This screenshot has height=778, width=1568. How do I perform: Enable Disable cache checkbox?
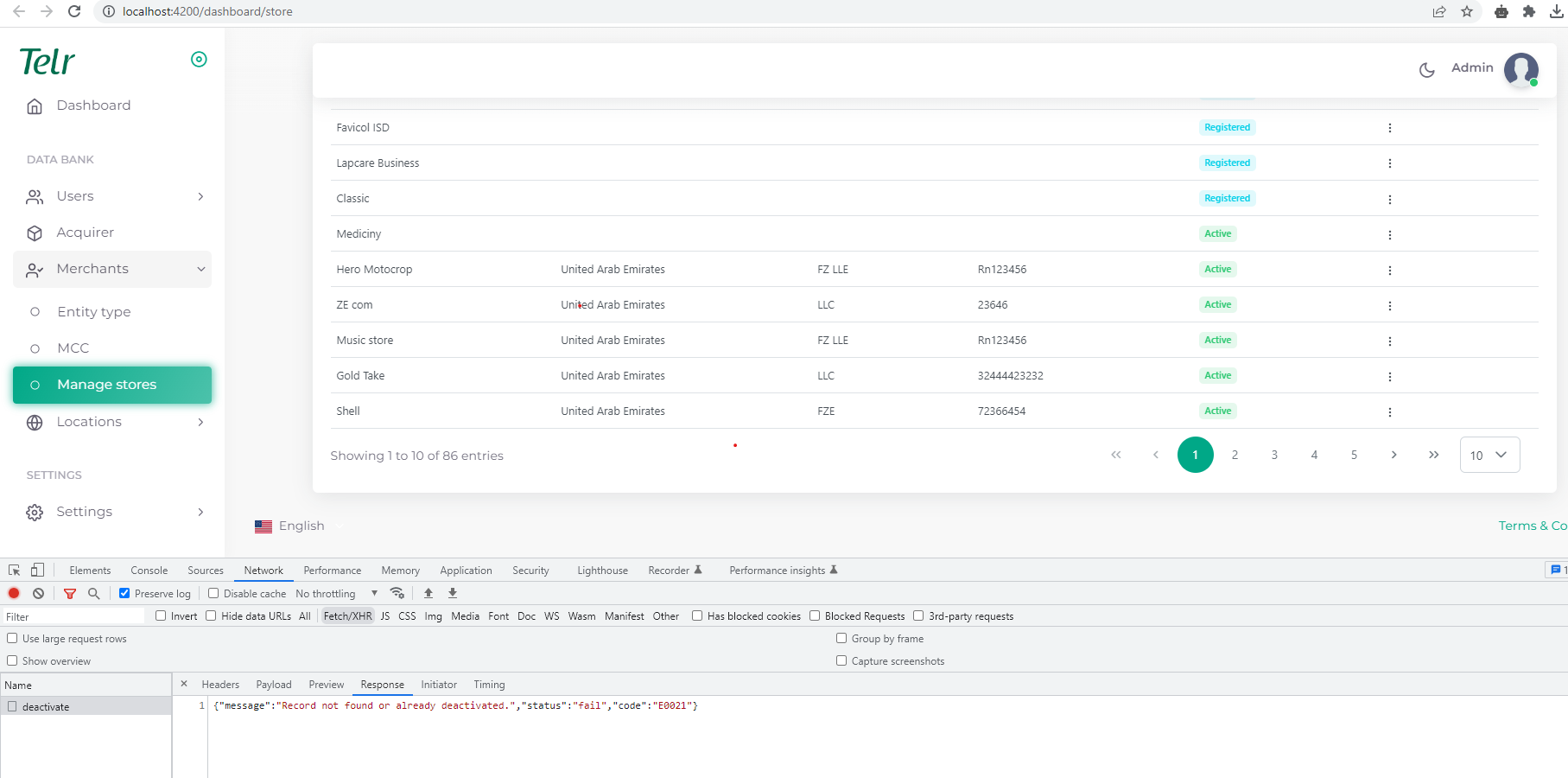tap(213, 593)
